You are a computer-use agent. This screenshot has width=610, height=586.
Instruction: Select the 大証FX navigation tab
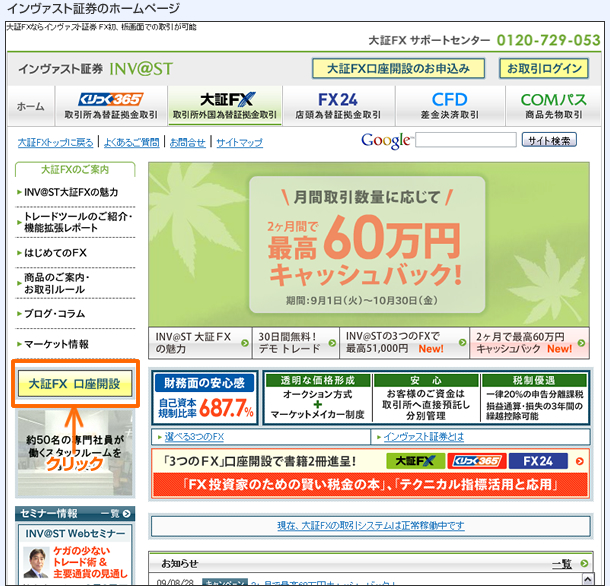[225, 106]
